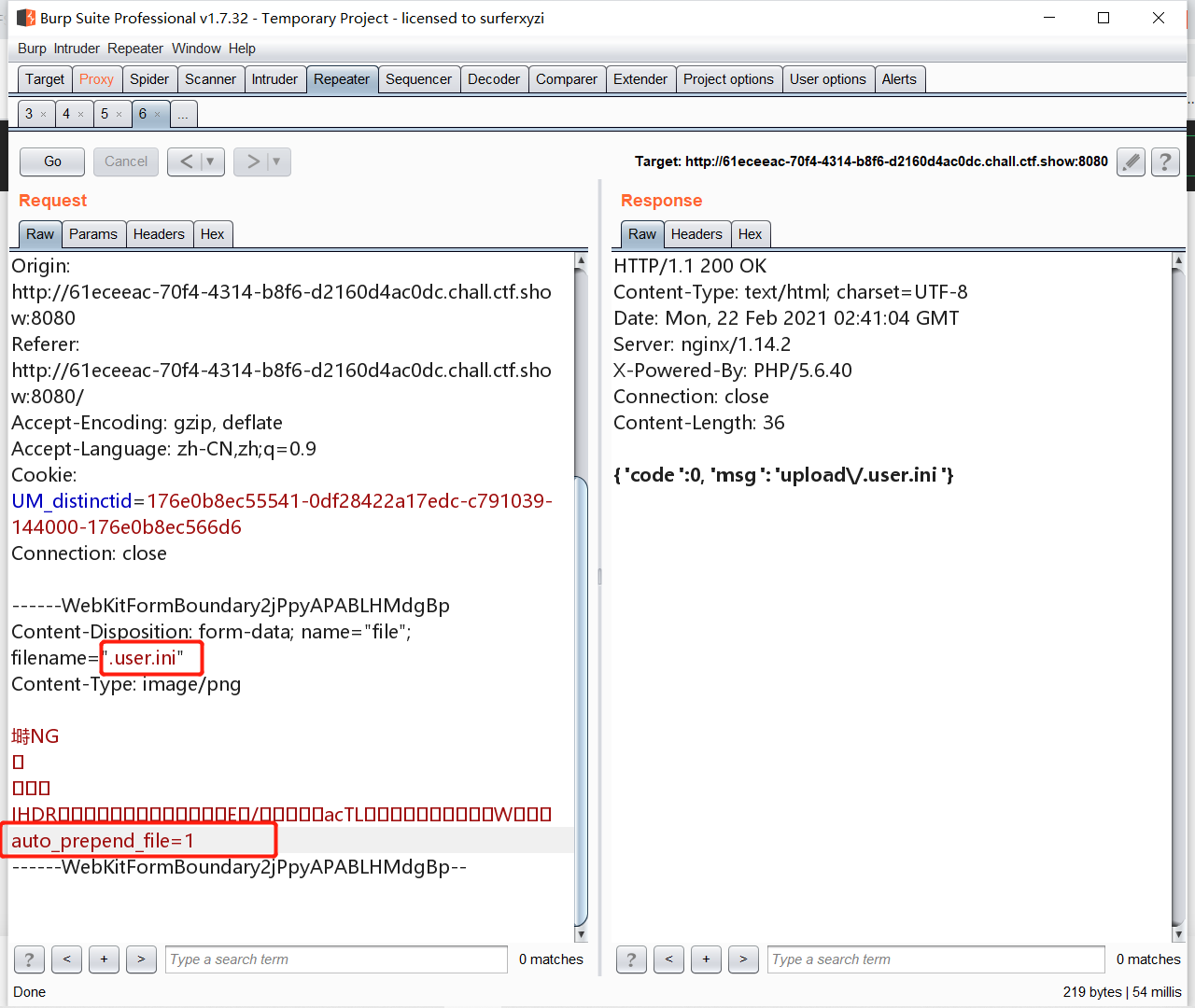Click the response search help icon
The width and height of the screenshot is (1195, 1008).
pyautogui.click(x=631, y=959)
